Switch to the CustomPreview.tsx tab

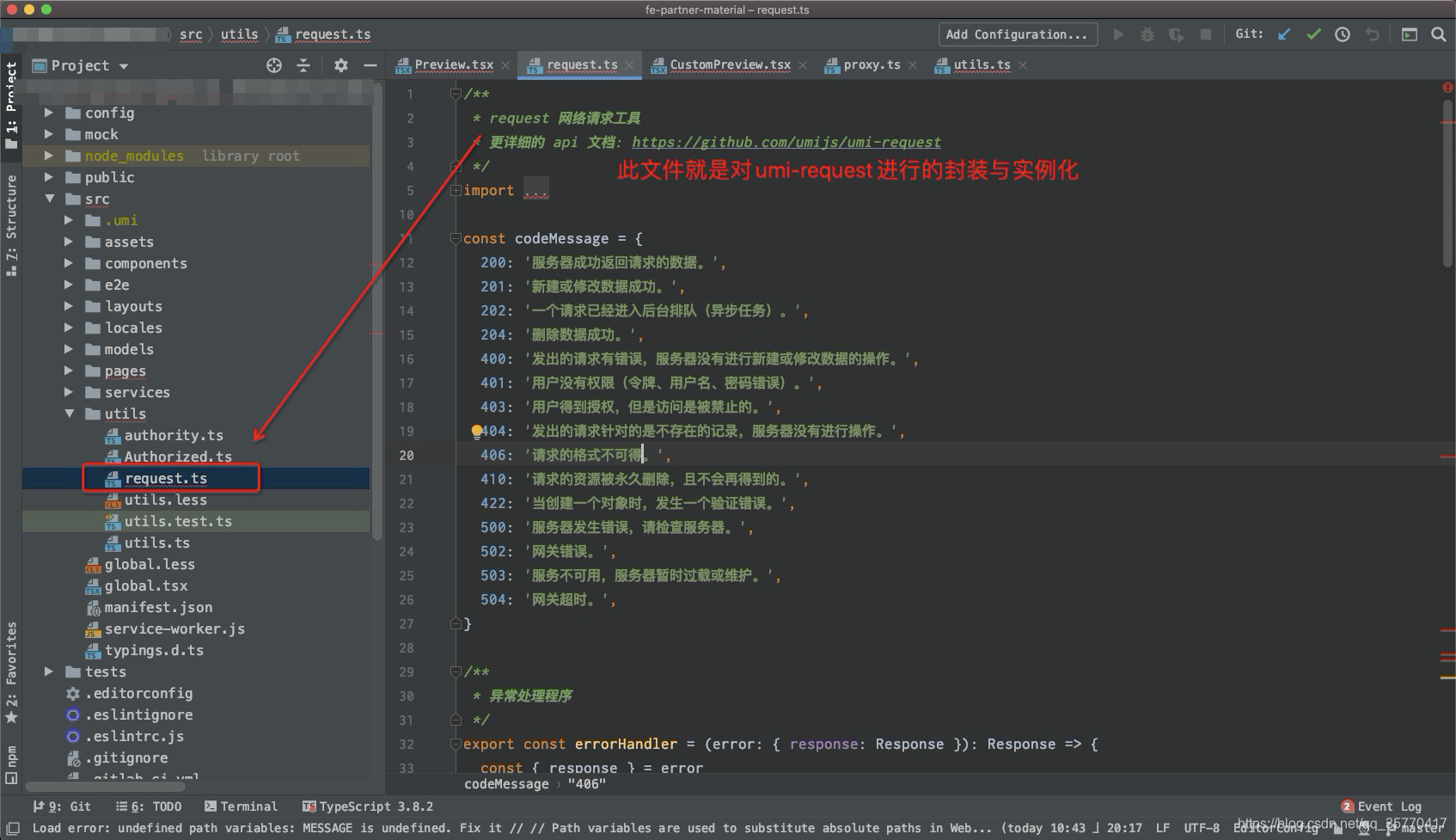click(729, 64)
